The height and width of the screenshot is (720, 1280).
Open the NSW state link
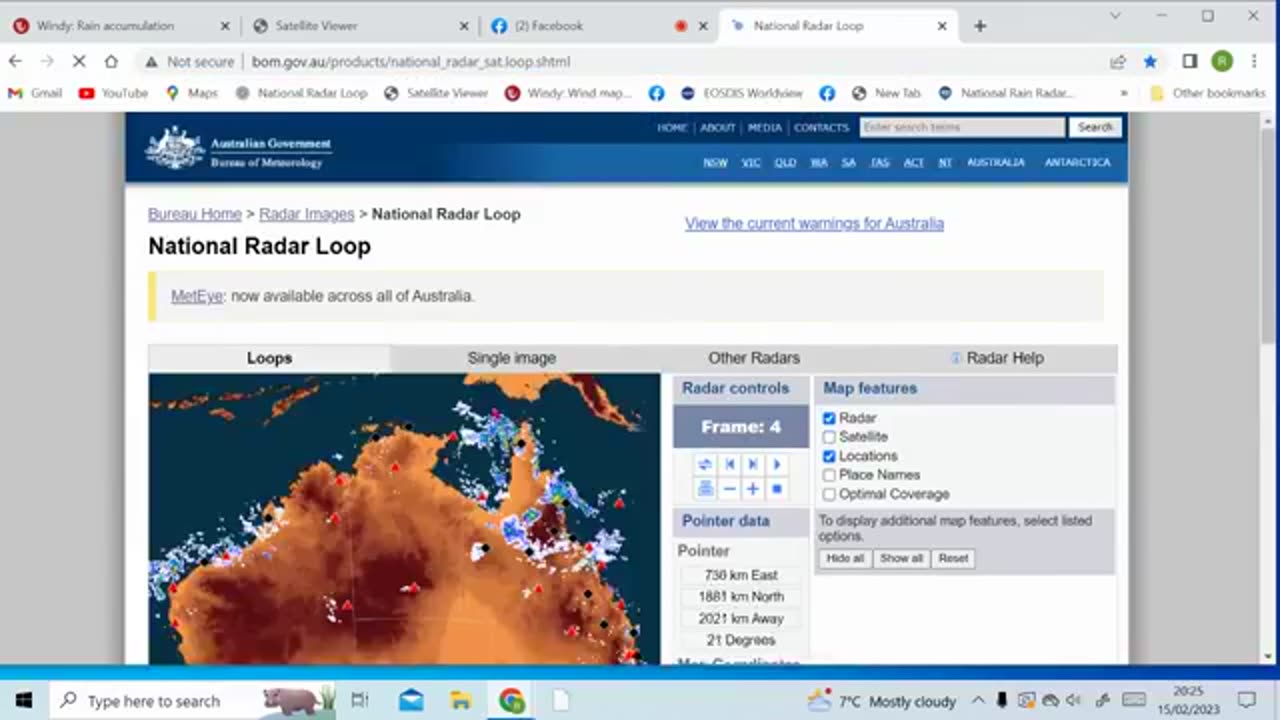click(x=715, y=162)
